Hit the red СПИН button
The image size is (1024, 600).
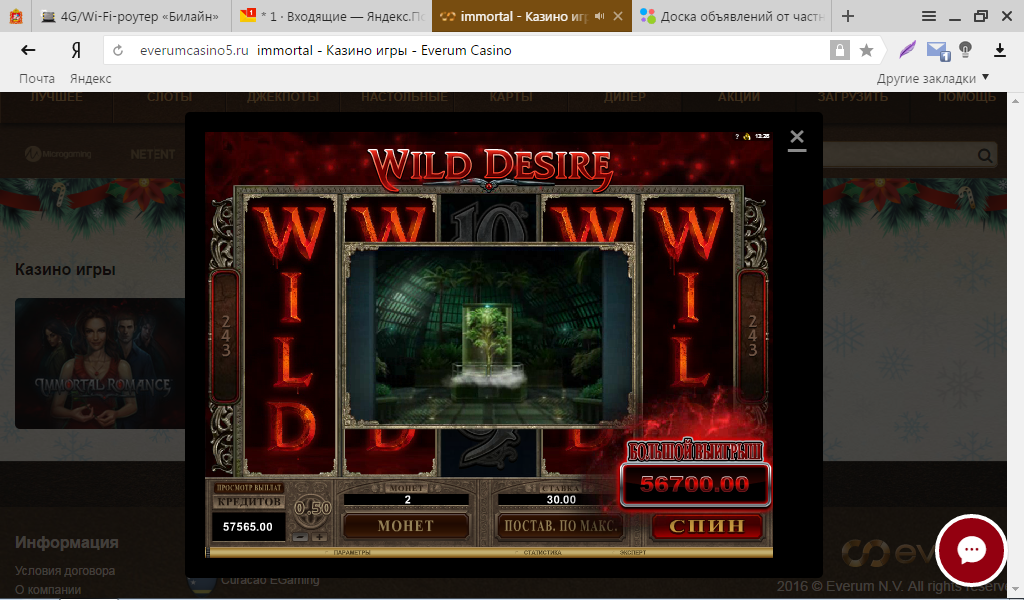[707, 526]
